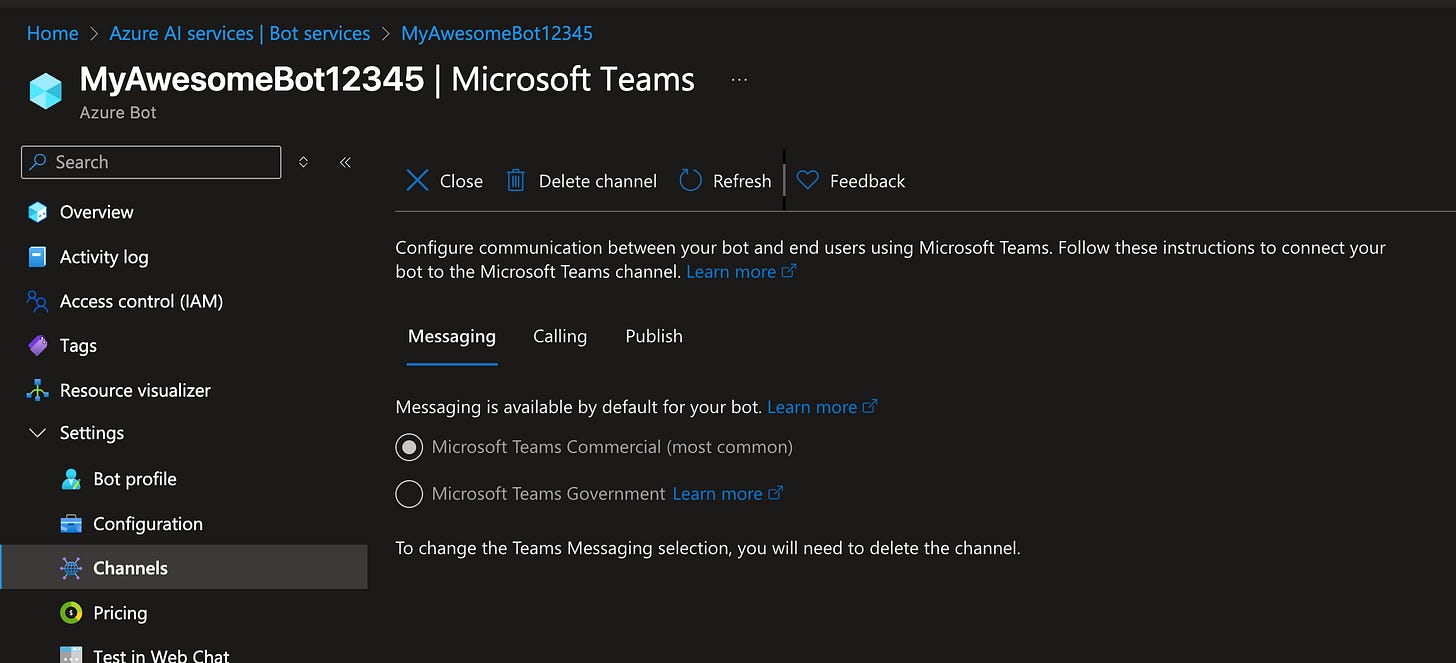Open Learn more link after channel instructions
The height and width of the screenshot is (663, 1456).
[741, 272]
